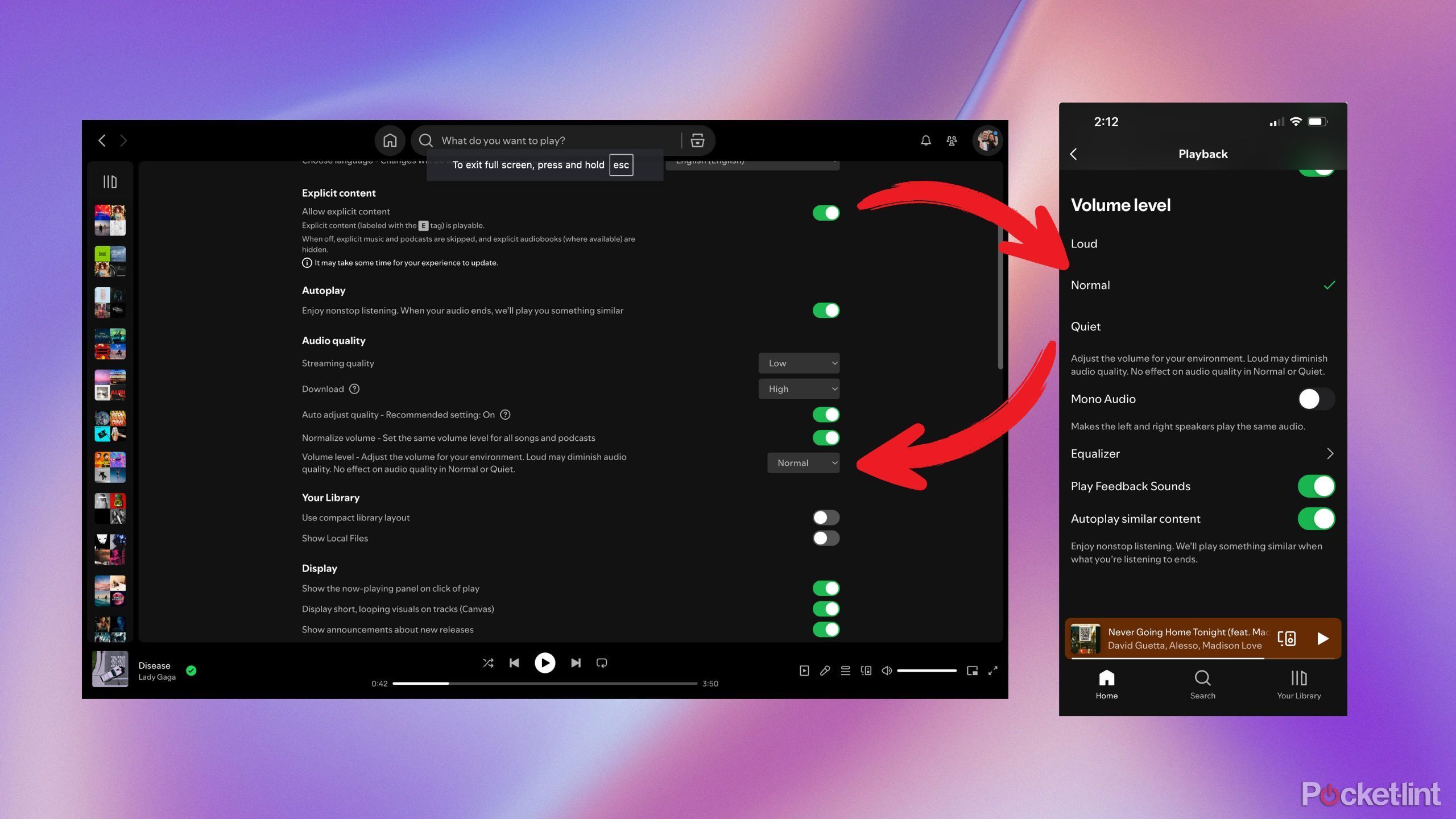Switch to the Home tab on the phone
This screenshot has height=819, width=1456.
coord(1106,684)
